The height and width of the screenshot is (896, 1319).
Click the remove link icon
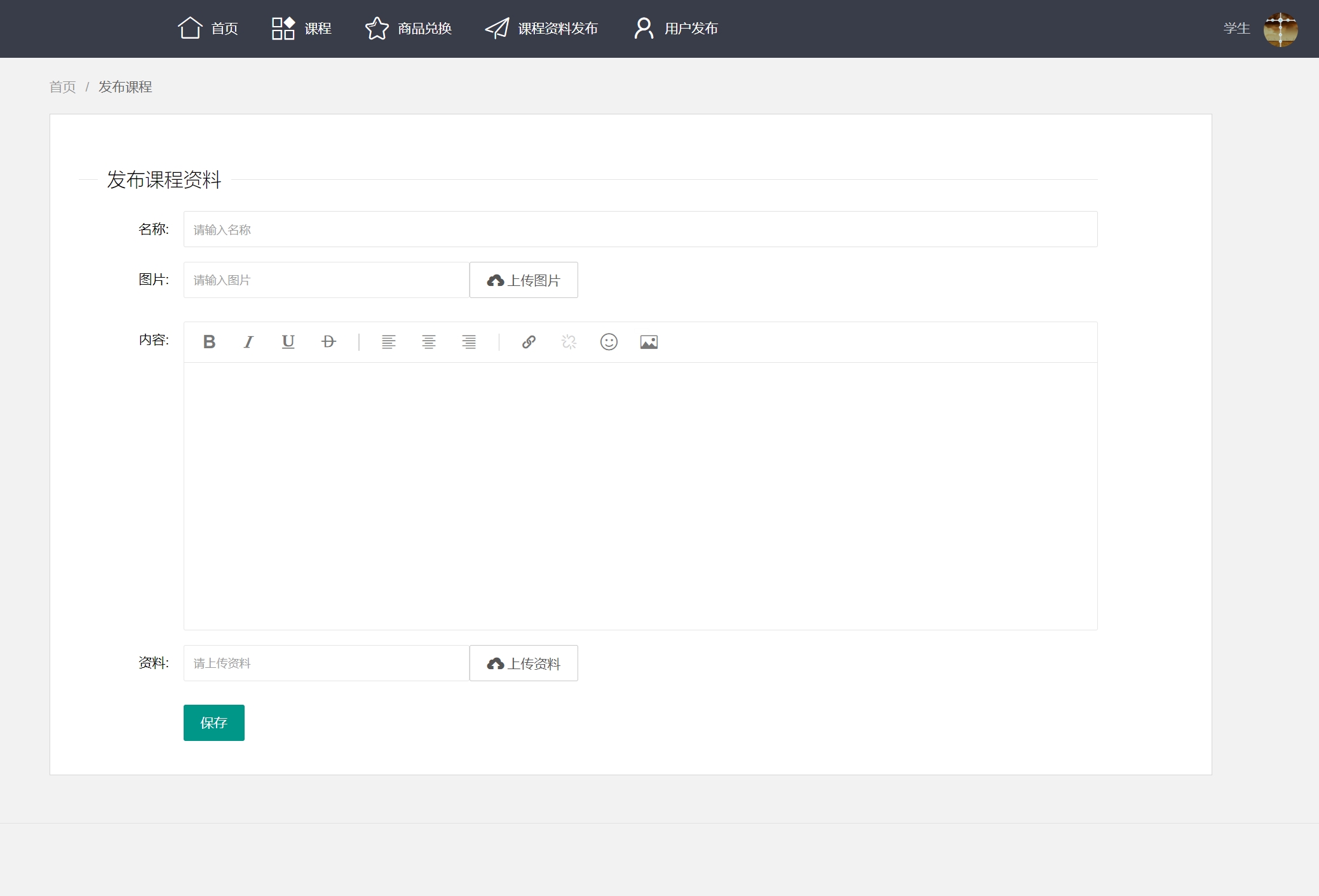point(569,342)
